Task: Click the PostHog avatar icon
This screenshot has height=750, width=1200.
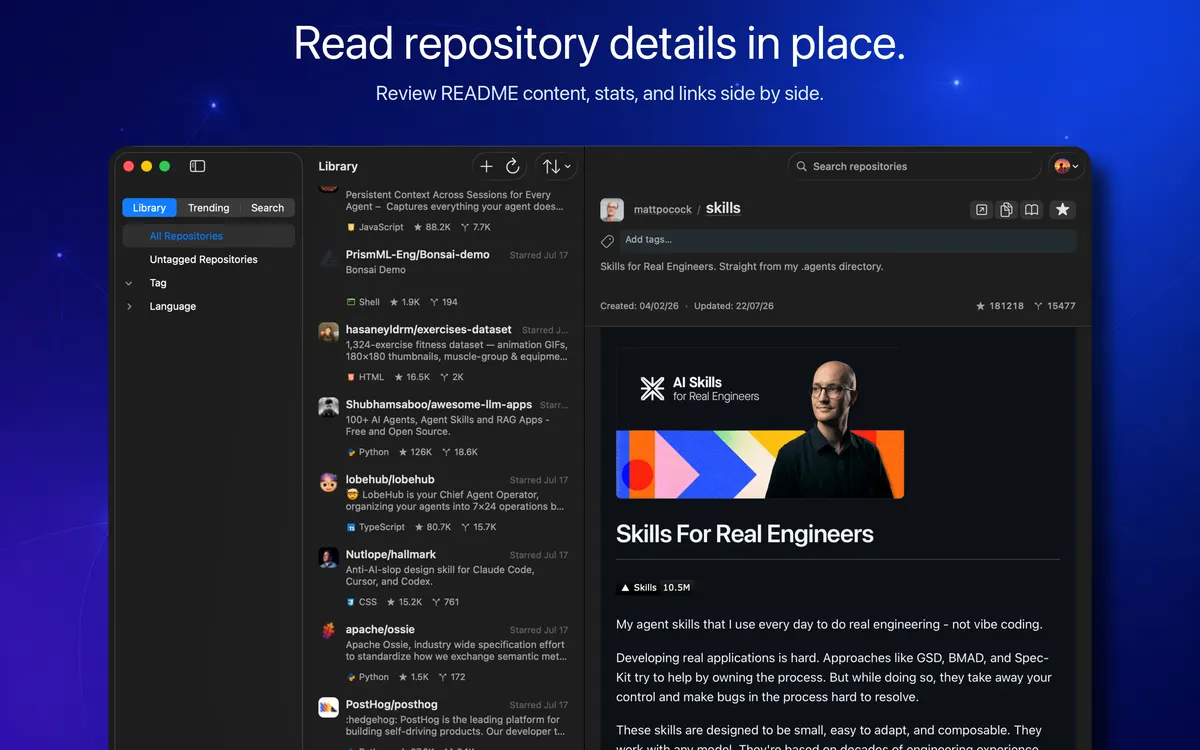Action: click(328, 707)
